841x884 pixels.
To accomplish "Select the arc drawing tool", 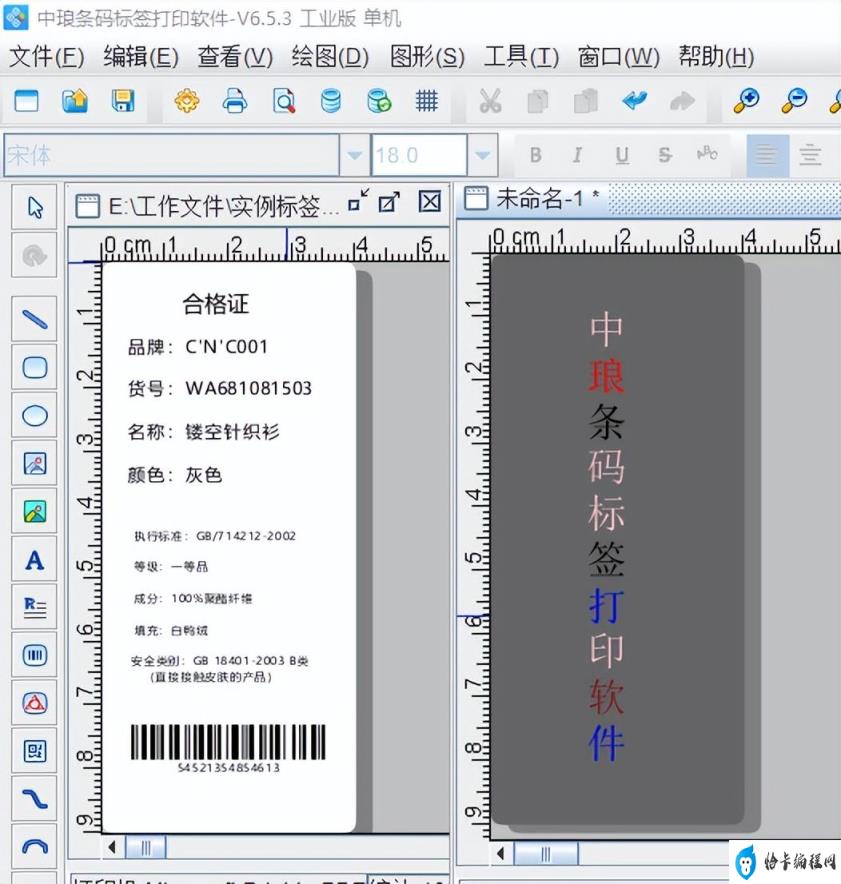I will 35,846.
